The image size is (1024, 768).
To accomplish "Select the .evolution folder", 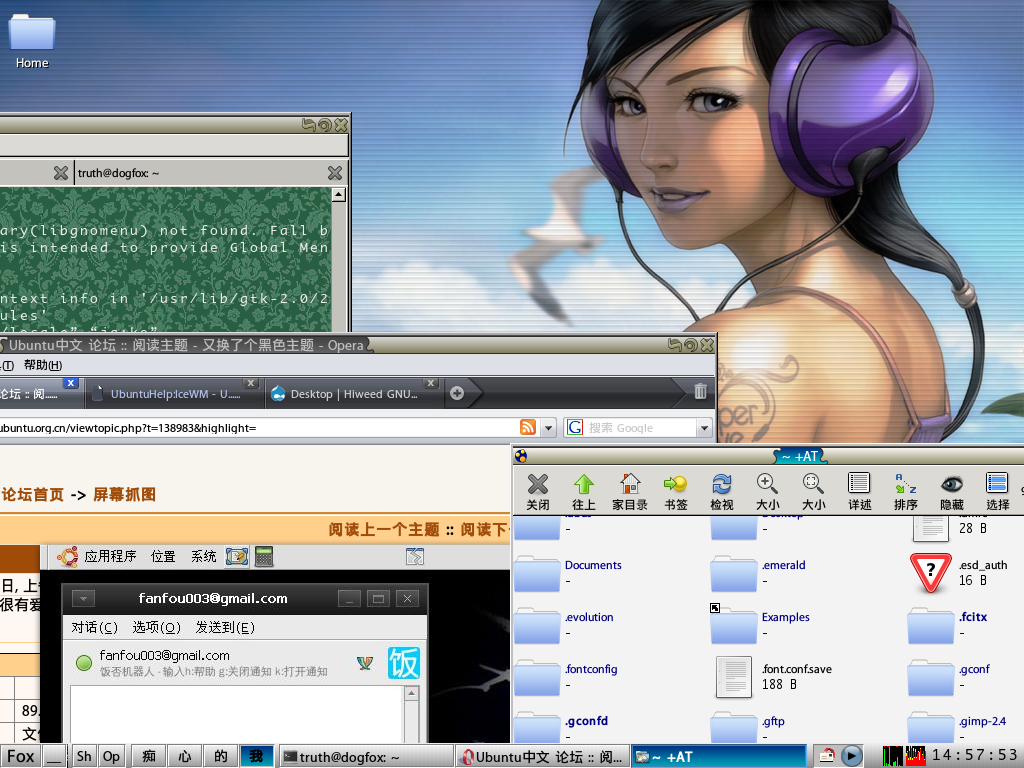I will [x=537, y=625].
